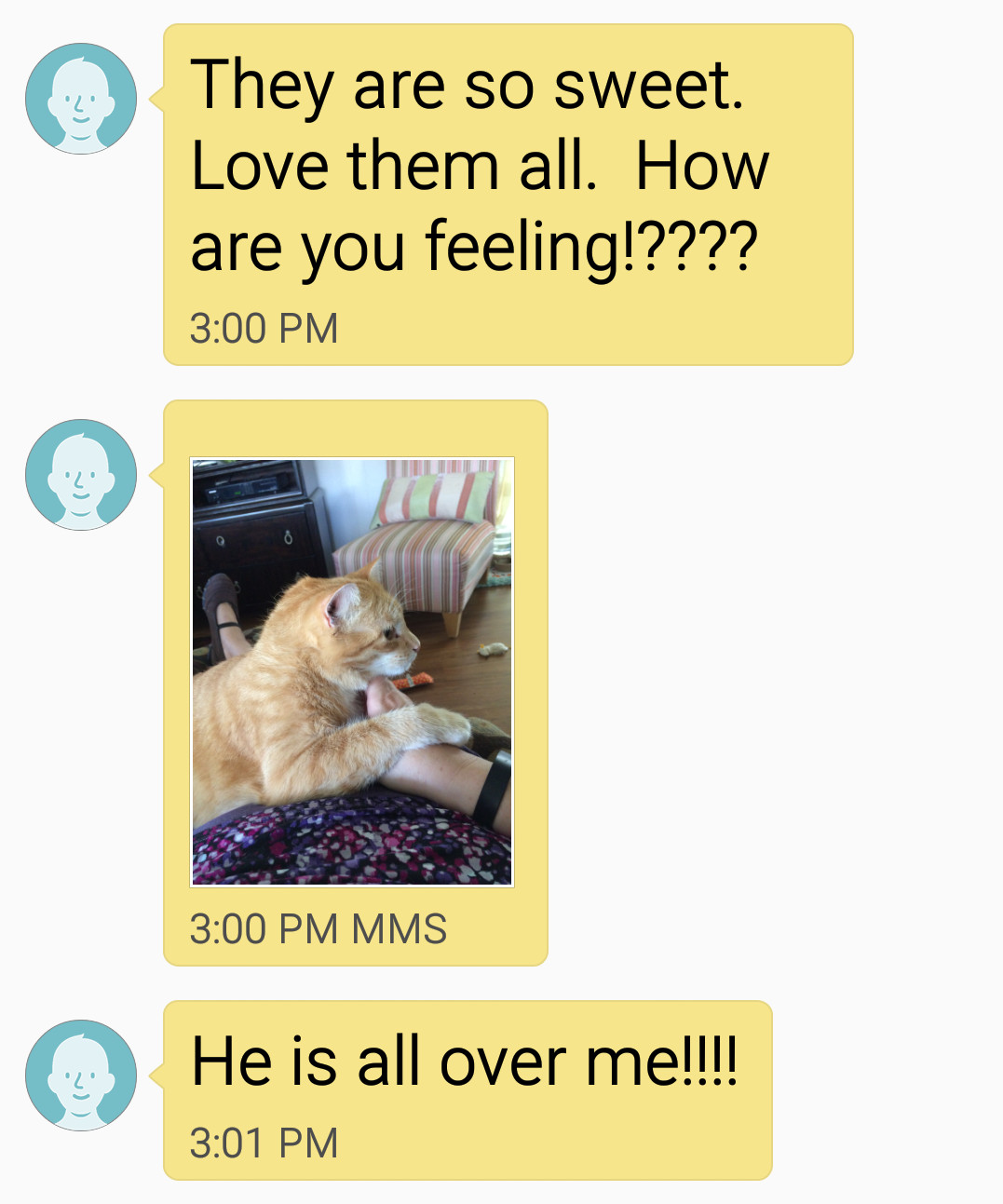Tap the 3:00 PM MMS timestamp

click(x=319, y=929)
